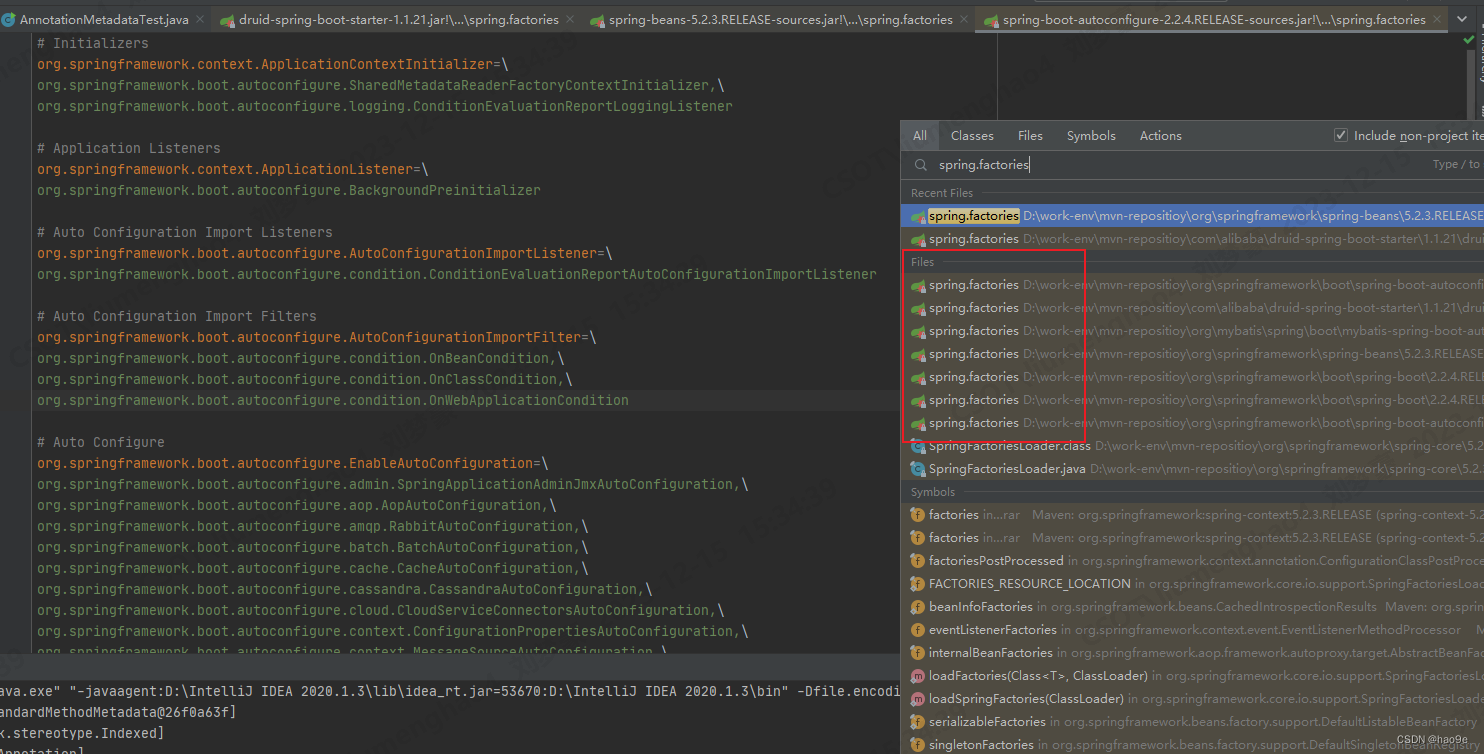Image resolution: width=1484 pixels, height=754 pixels.
Task: Toggle Include non-project items checkbox
Action: click(1341, 136)
